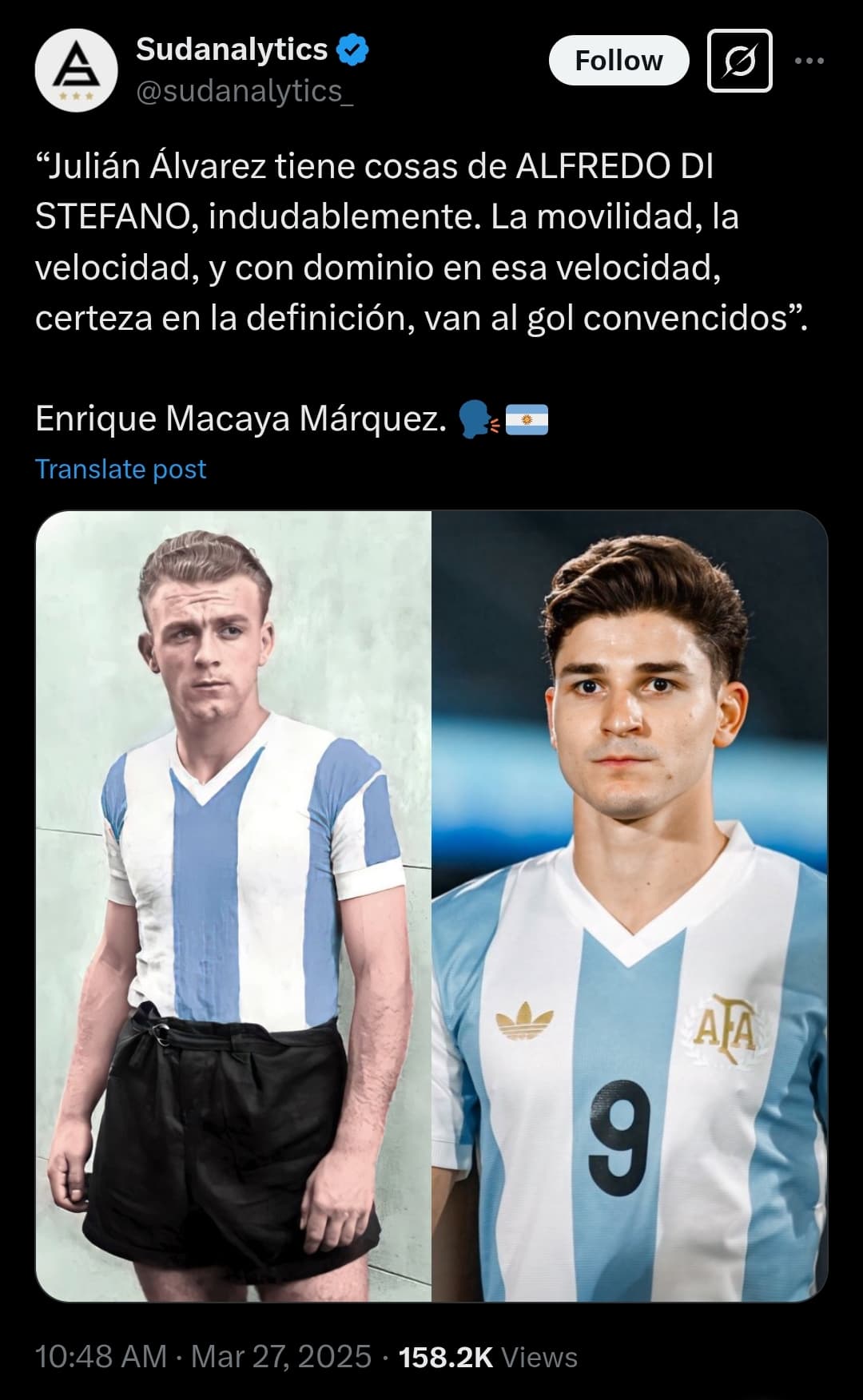Select the Enrique Macaya Márquez text line

pos(241,419)
